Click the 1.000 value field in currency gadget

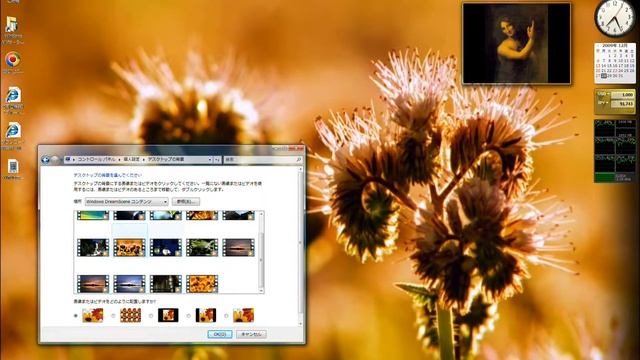(622, 95)
